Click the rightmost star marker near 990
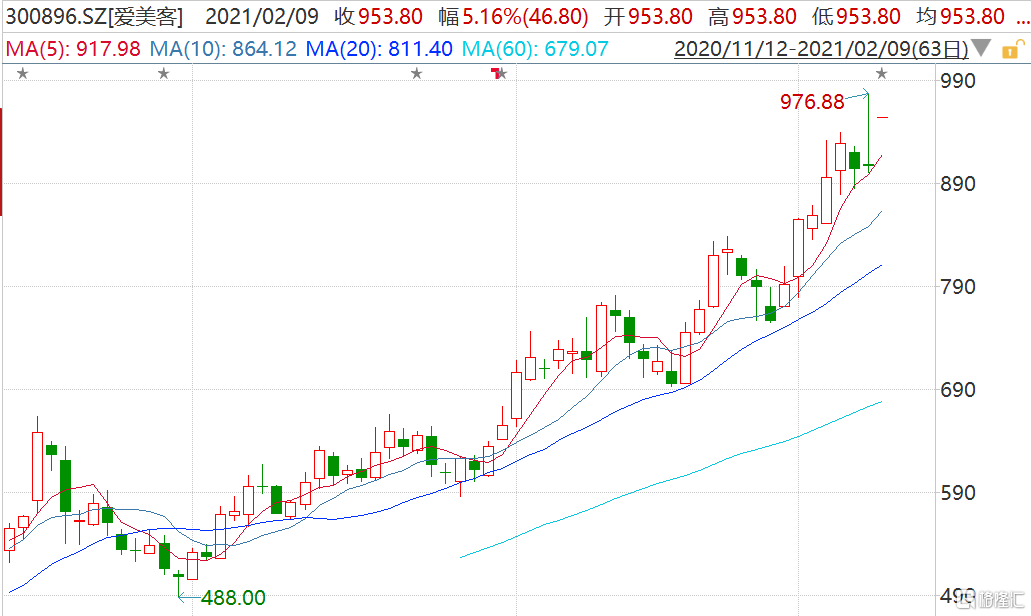1031x616 pixels. point(882,74)
